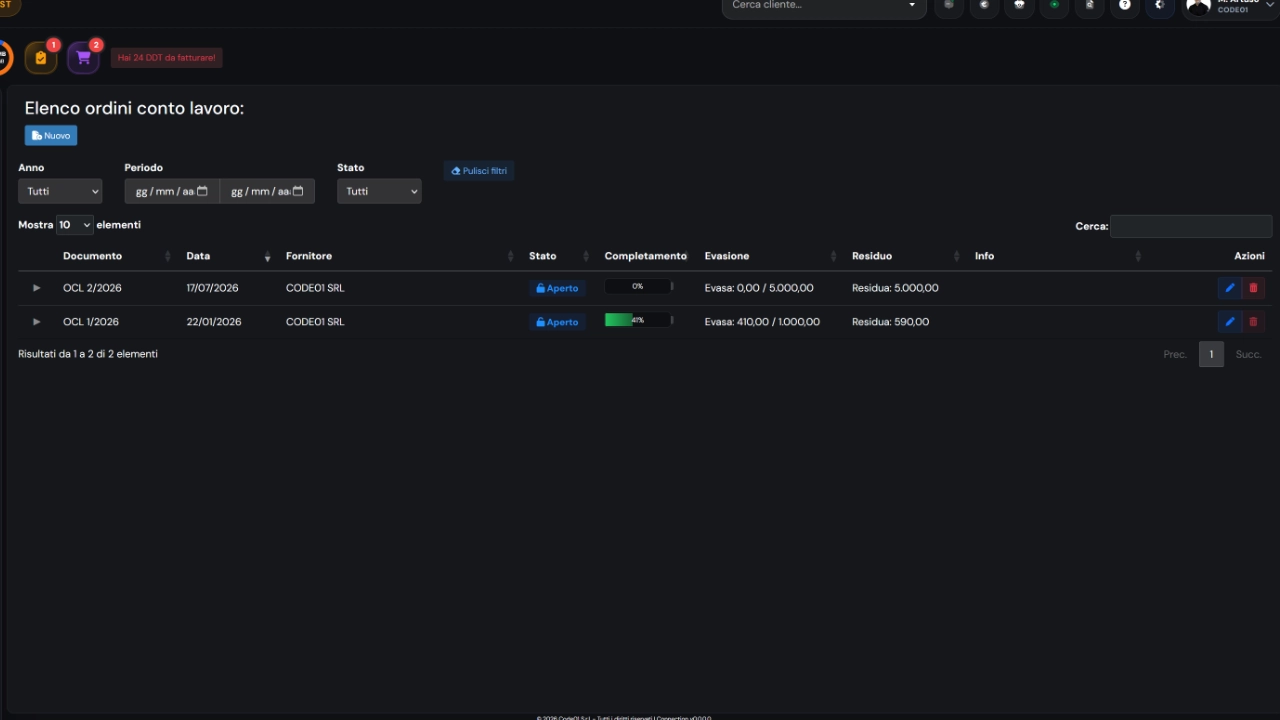The width and height of the screenshot is (1280, 720).
Task: Open calendar picker of first Periodo date
Action: pyautogui.click(x=202, y=191)
